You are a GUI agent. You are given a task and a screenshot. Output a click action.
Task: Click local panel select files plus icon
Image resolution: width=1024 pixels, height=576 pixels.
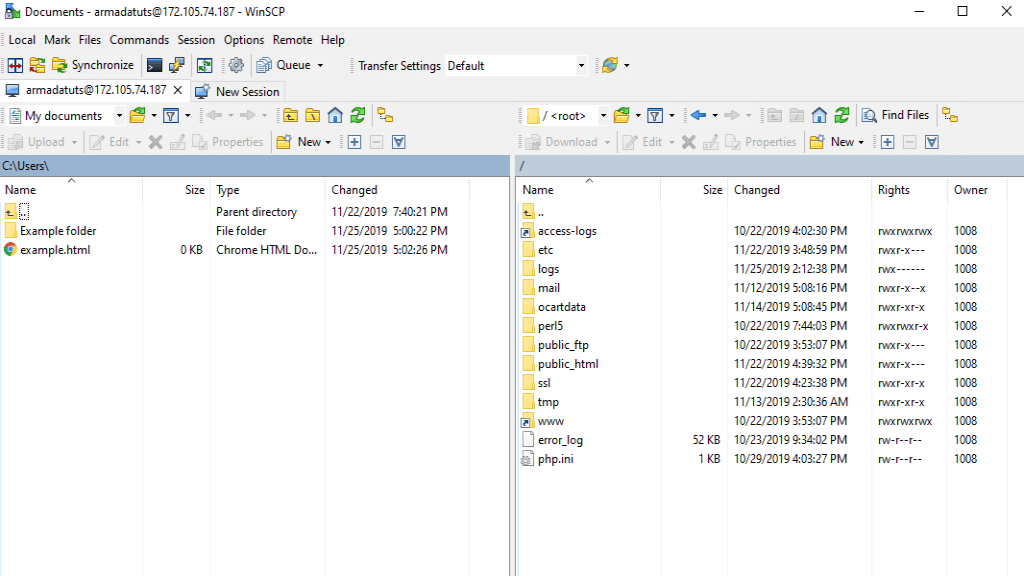(x=354, y=142)
